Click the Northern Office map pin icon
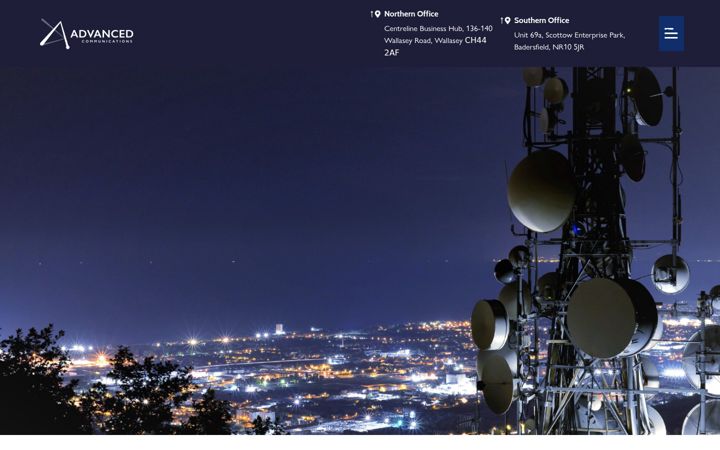The width and height of the screenshot is (720, 450). click(377, 14)
